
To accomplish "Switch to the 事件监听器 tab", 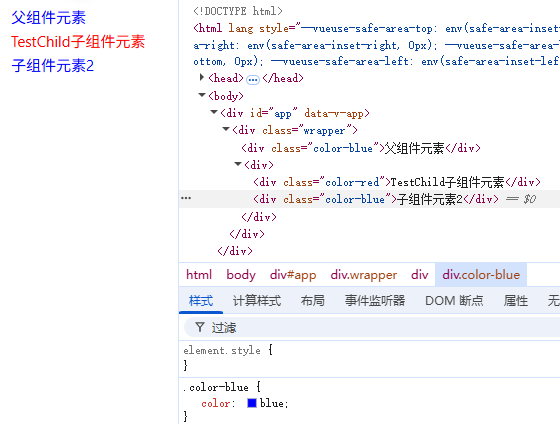I will 375,300.
